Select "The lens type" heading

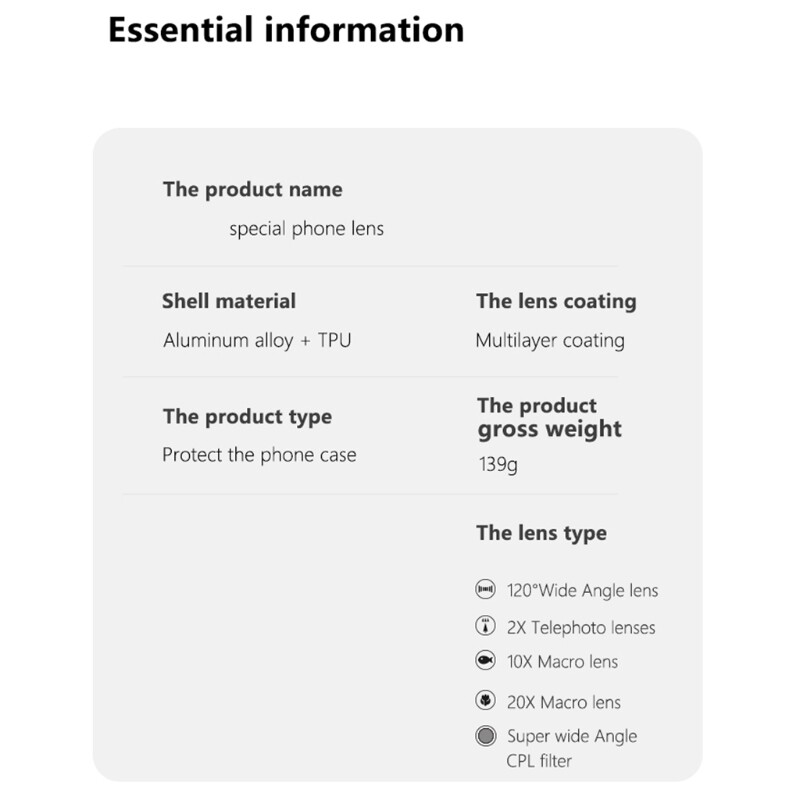click(541, 533)
